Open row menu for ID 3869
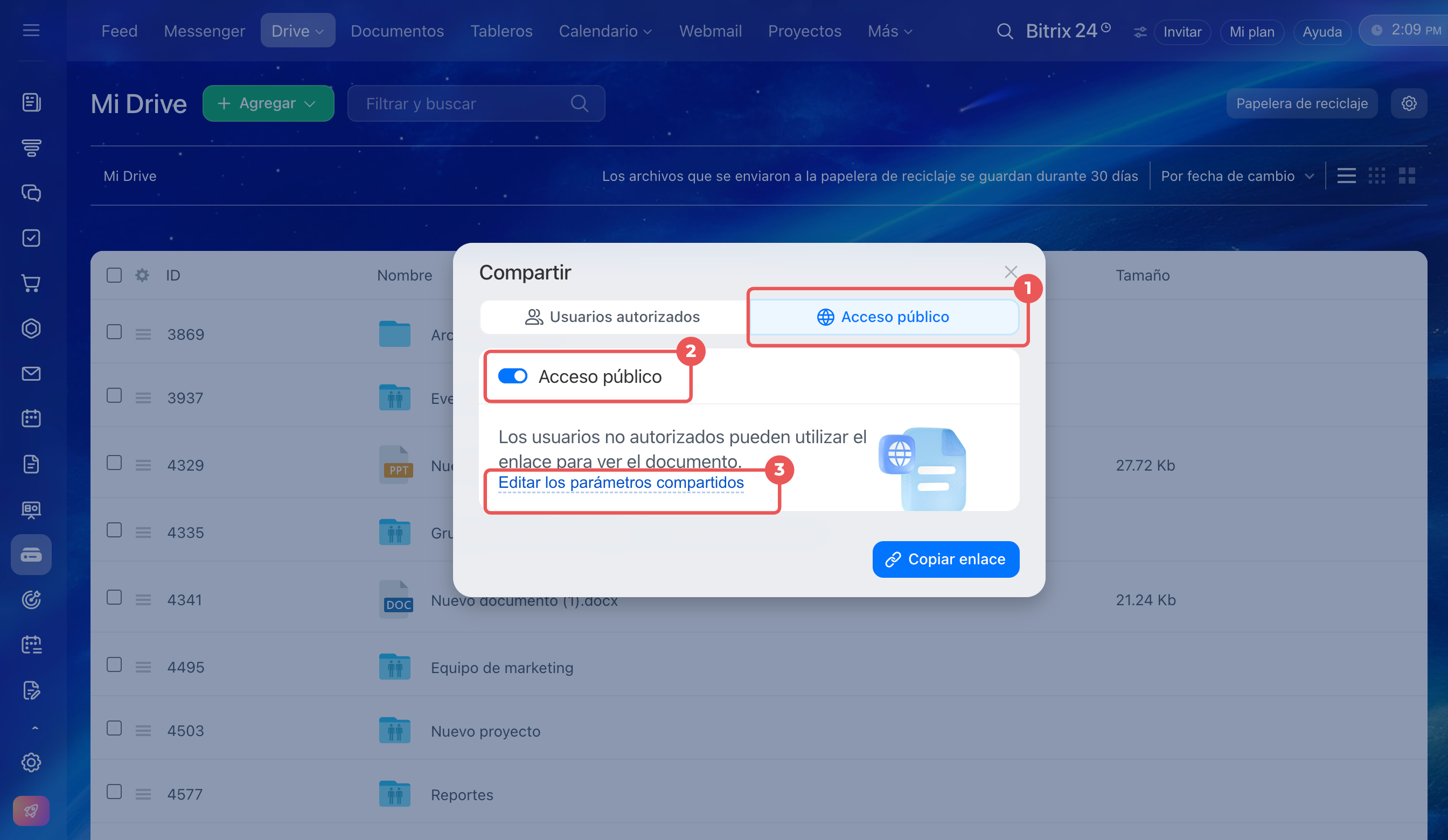 (x=143, y=334)
